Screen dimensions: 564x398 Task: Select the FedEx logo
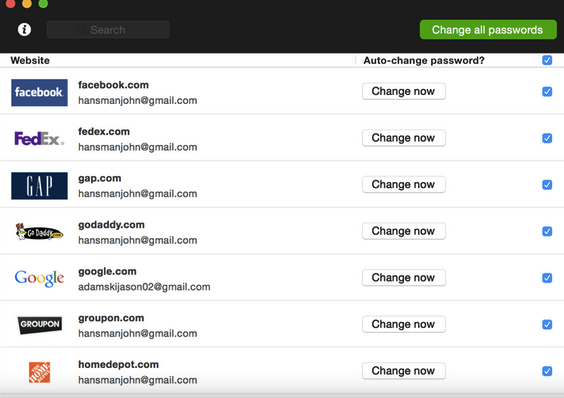pyautogui.click(x=39, y=139)
